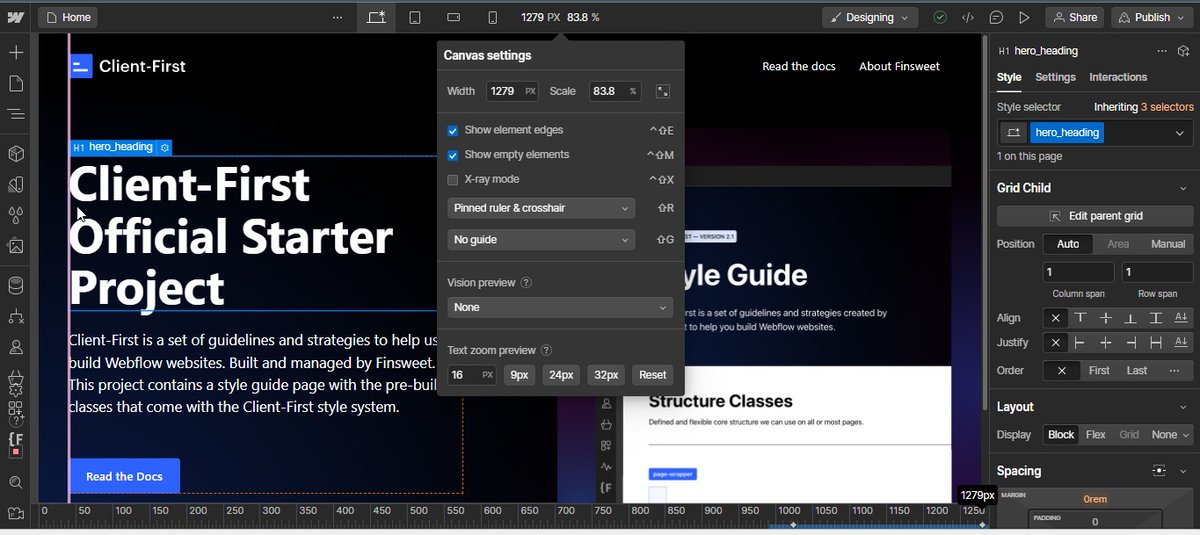Collapse the Spacing section chevron
1200x535 pixels.
(1184, 470)
